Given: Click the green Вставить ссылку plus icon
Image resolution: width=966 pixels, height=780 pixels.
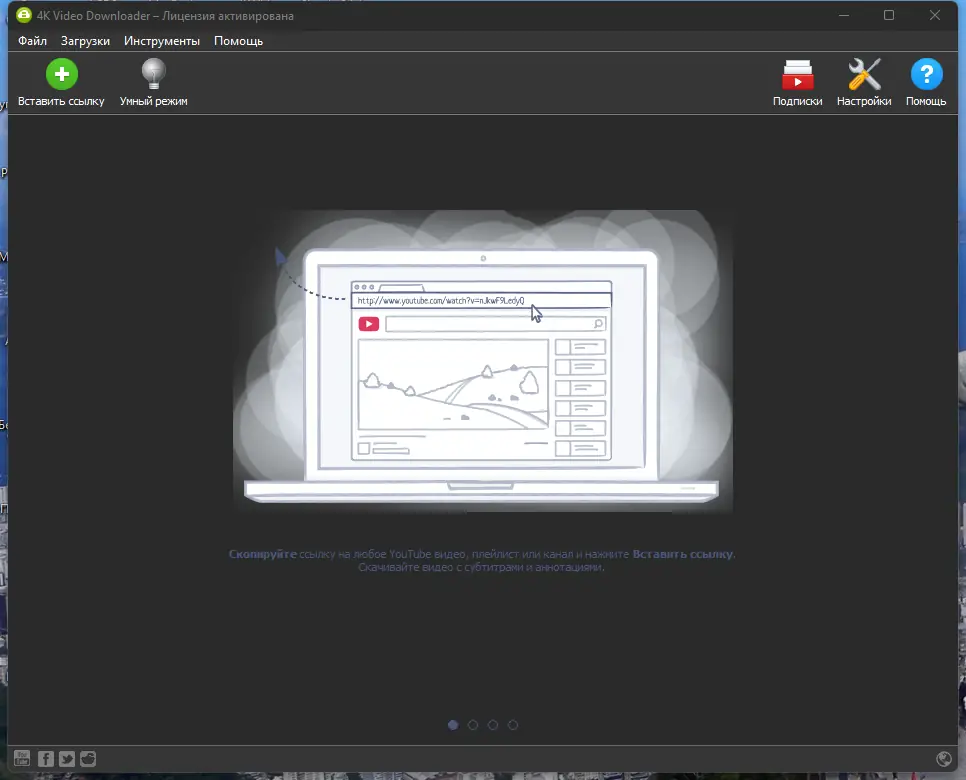Looking at the screenshot, I should 62,74.
